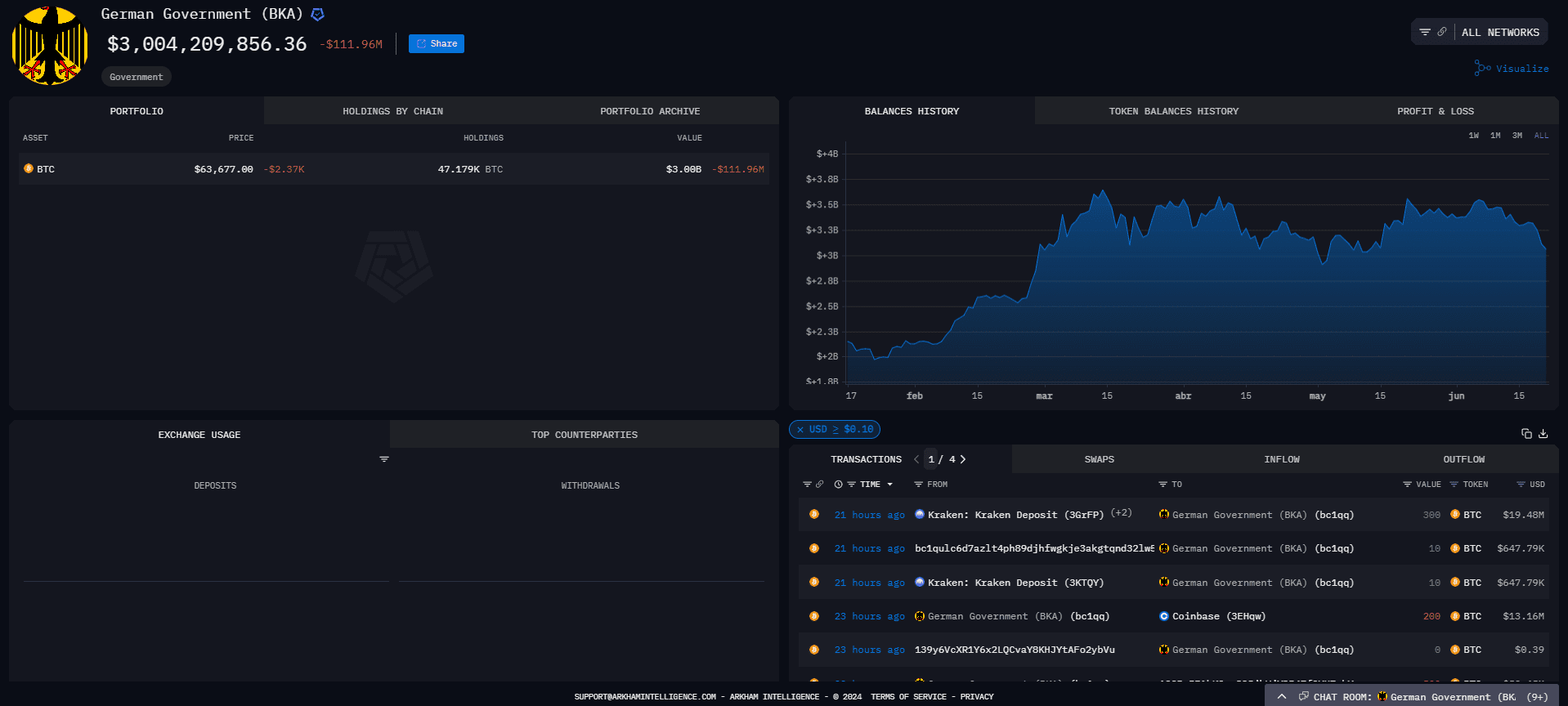Click the BTC coin icon in the portfolio row
Screen dimensions: 1568x706
pos(29,168)
